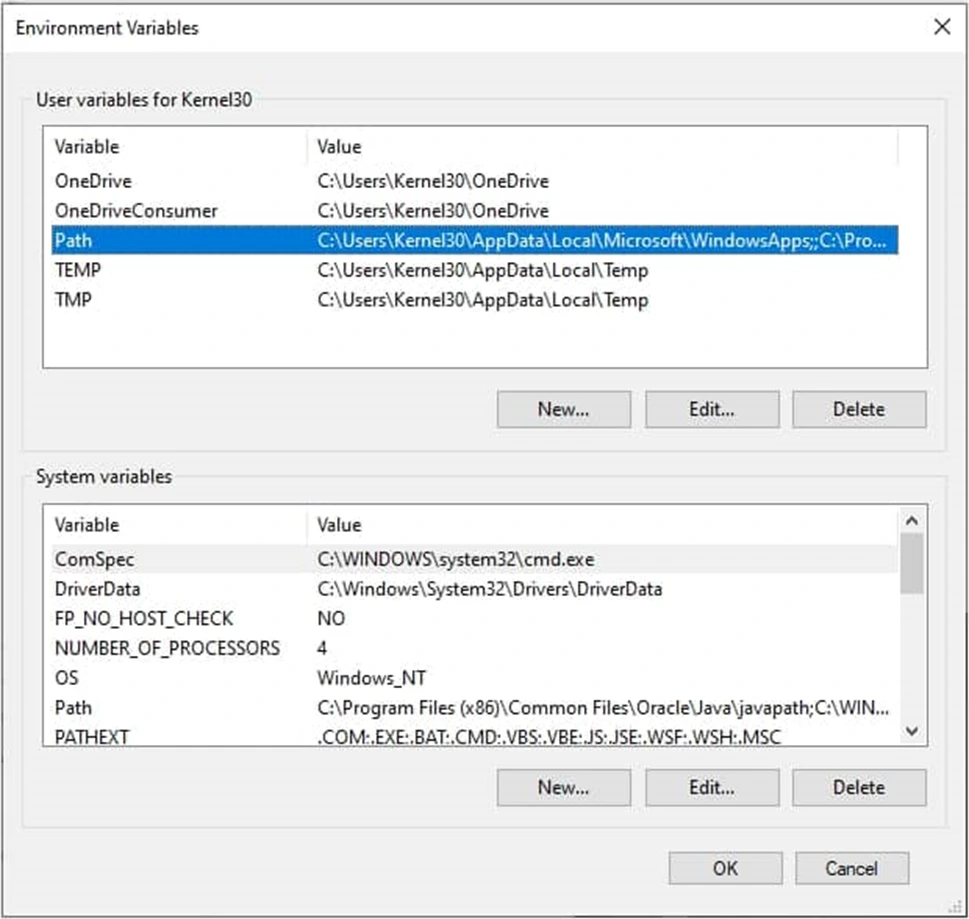Delete the selected user variable
Image resolution: width=969 pixels, height=919 pixels.
click(858, 409)
